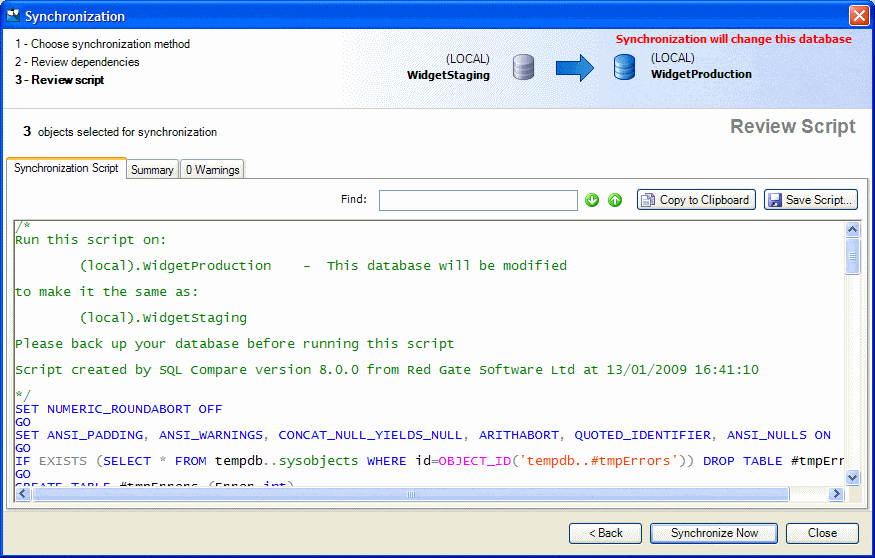Click 'Synchronization will change this database' warning
The height and width of the screenshot is (558, 875).
point(733,39)
